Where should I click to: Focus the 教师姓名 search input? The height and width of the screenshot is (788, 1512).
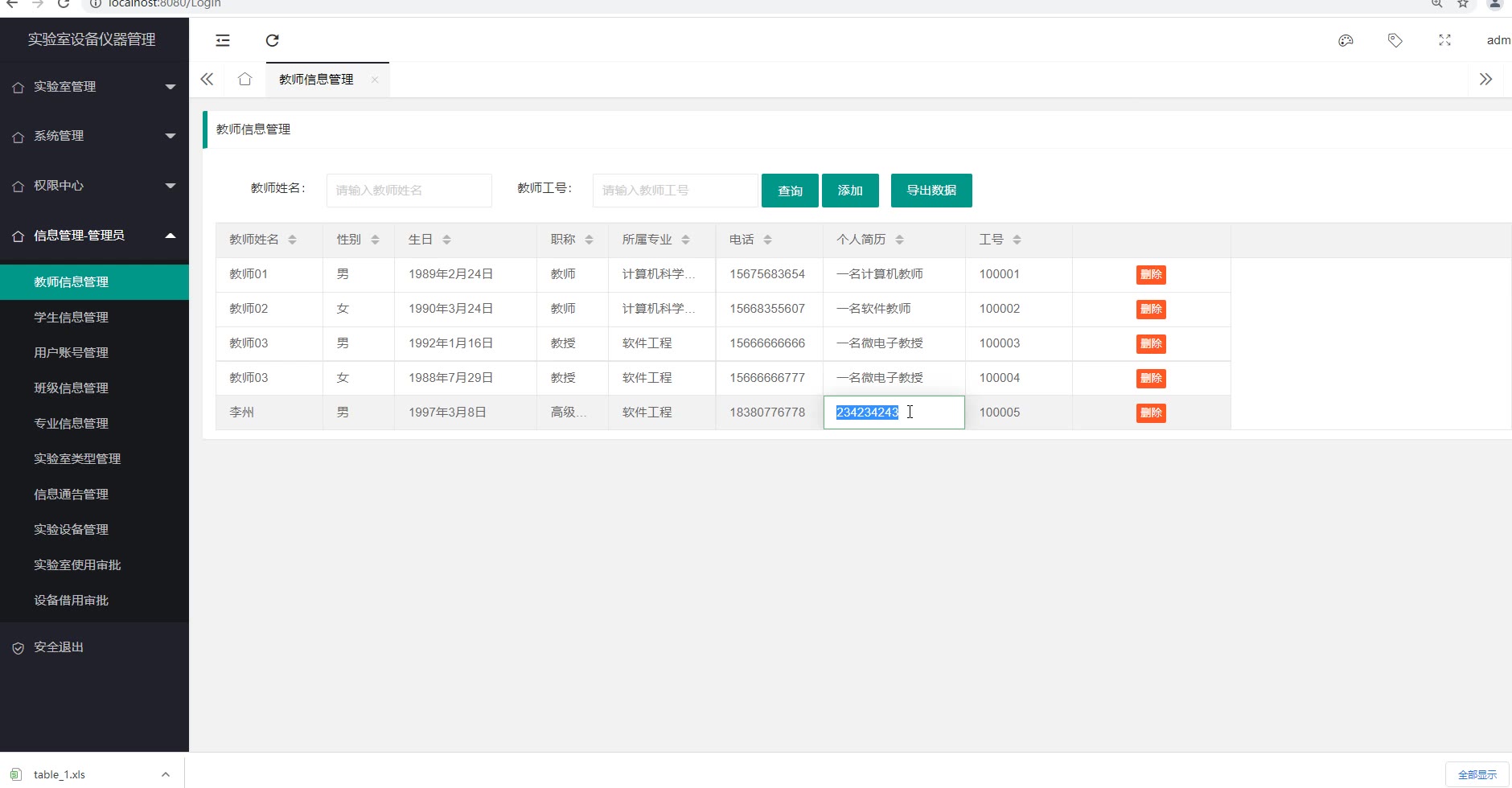409,191
